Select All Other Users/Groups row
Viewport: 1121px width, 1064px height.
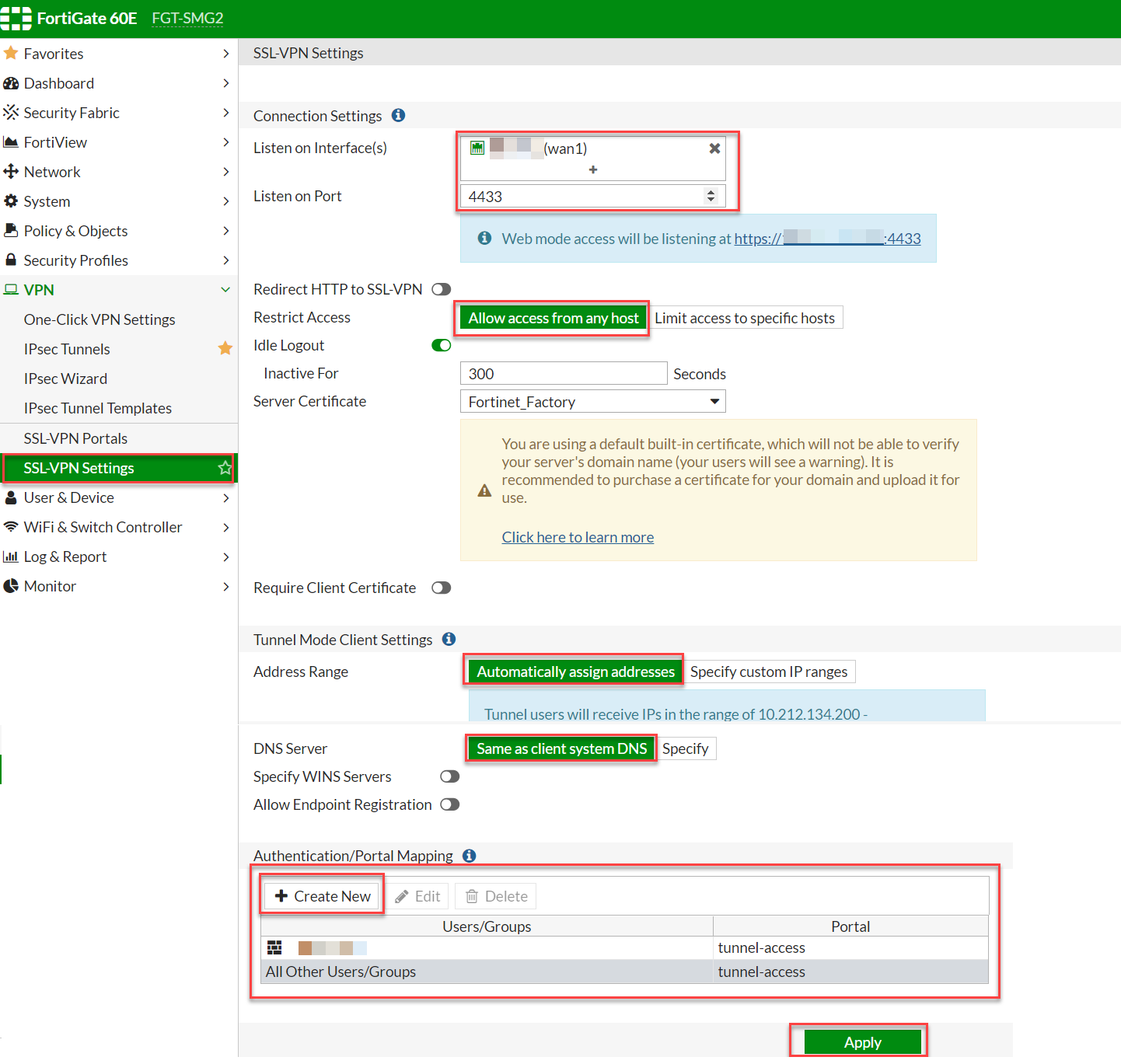(624, 972)
